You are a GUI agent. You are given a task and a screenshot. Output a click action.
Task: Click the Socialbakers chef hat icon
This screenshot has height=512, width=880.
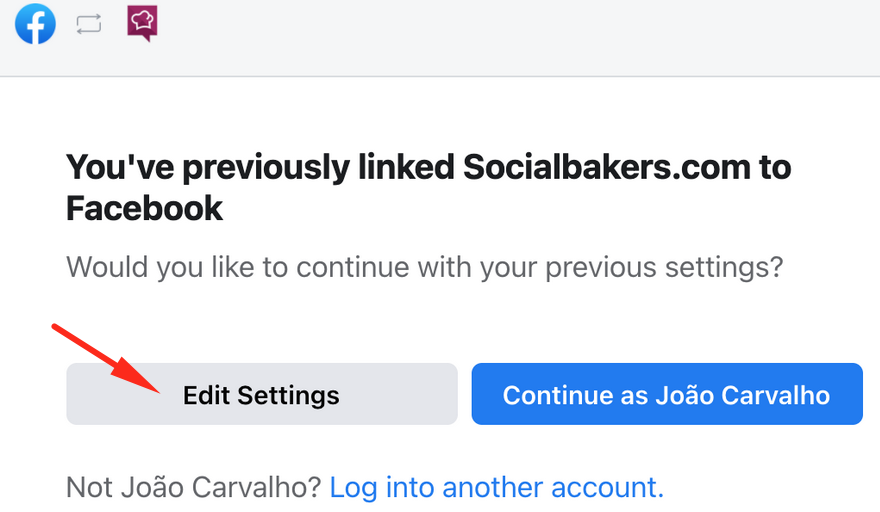[143, 24]
